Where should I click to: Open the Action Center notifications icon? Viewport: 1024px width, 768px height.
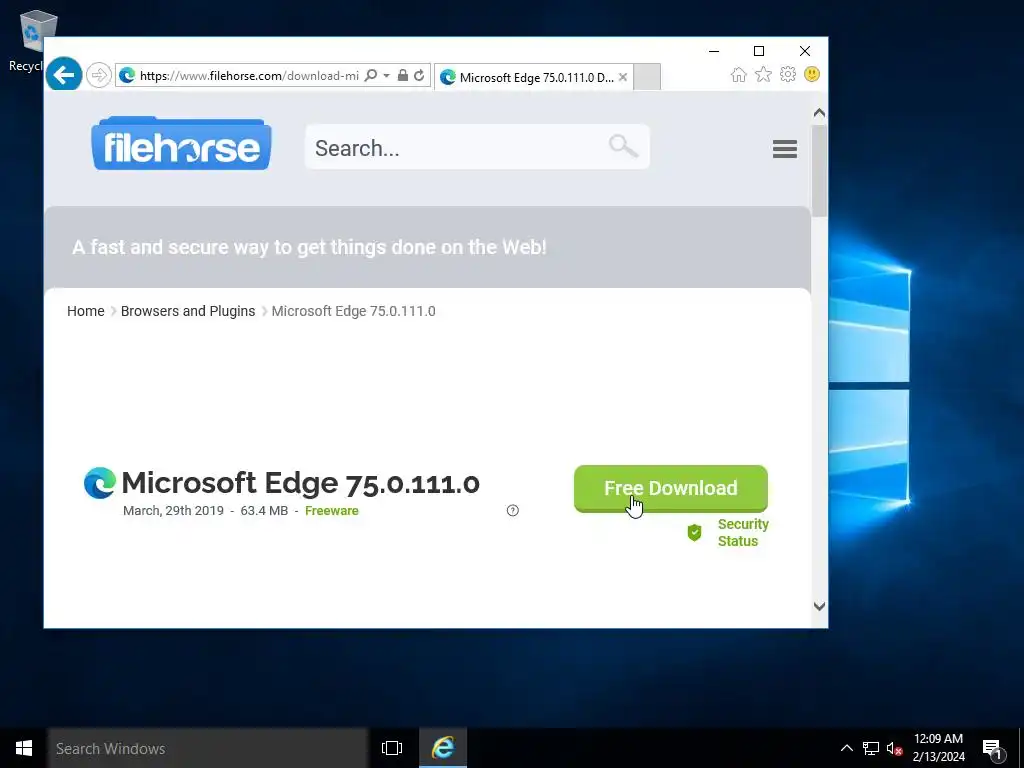pos(992,749)
